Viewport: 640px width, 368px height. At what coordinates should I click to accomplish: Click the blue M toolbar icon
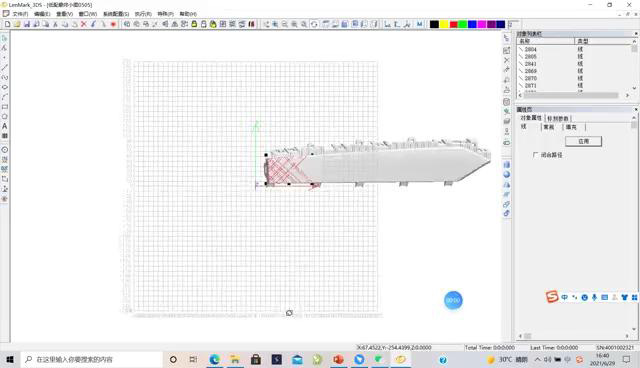pyautogui.click(x=419, y=24)
